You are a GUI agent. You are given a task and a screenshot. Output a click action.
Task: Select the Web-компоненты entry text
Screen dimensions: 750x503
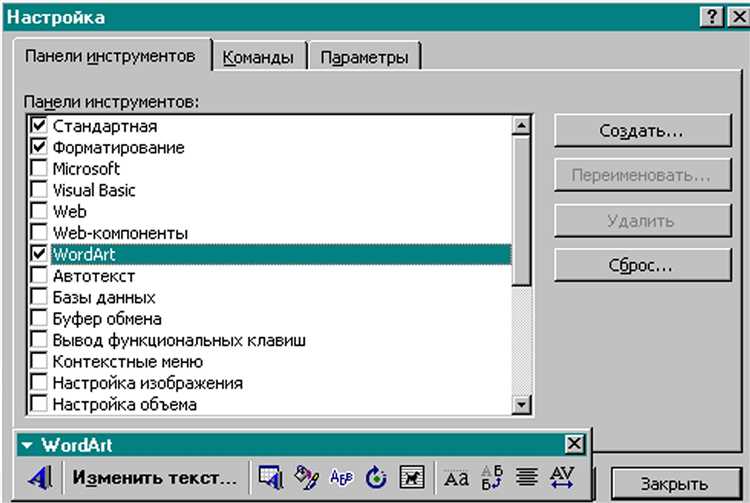click(120, 233)
